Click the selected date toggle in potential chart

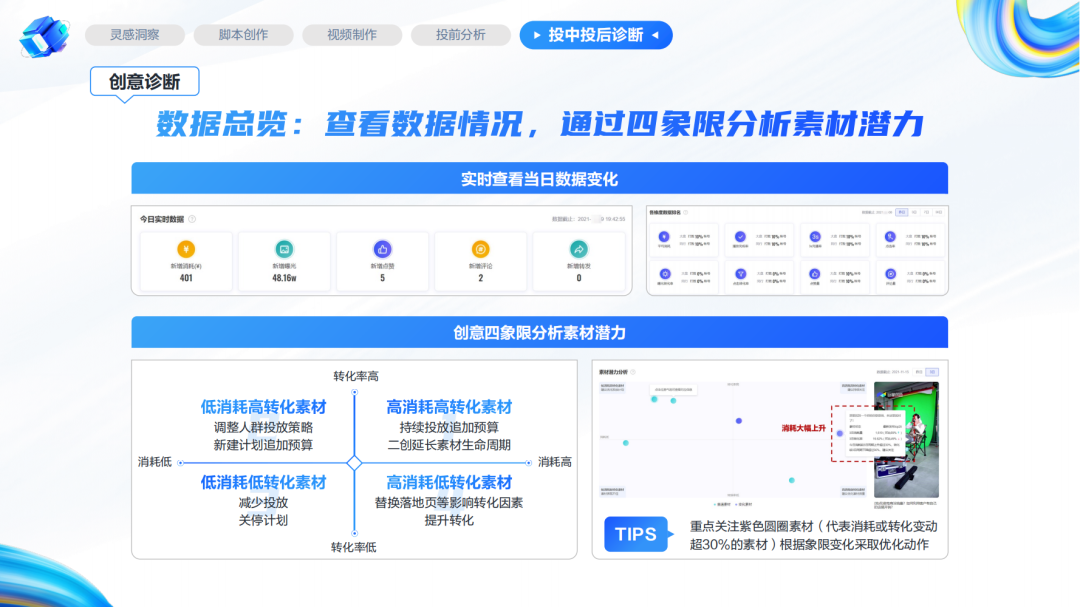click(932, 372)
